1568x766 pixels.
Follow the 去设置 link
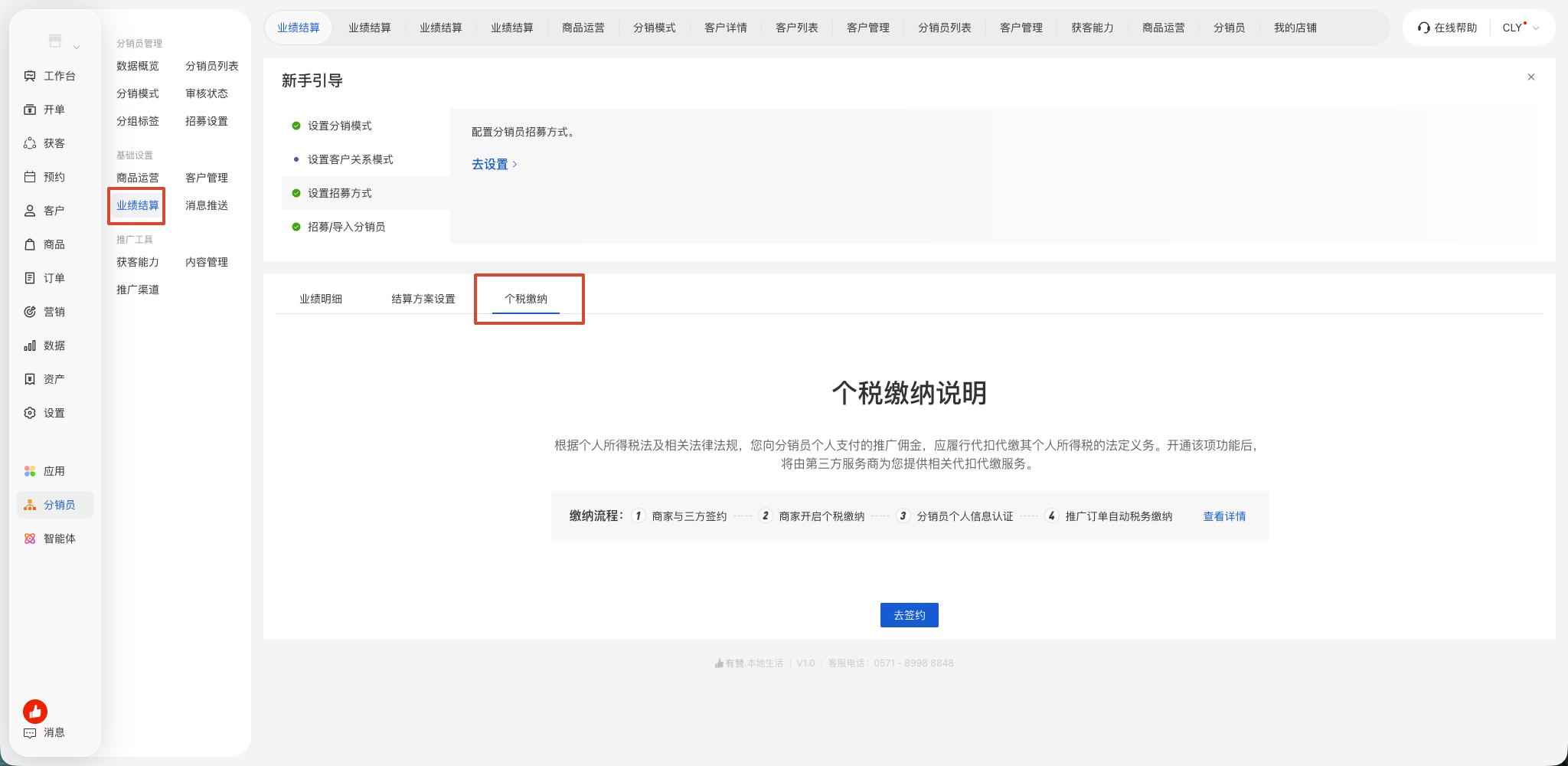(x=495, y=164)
